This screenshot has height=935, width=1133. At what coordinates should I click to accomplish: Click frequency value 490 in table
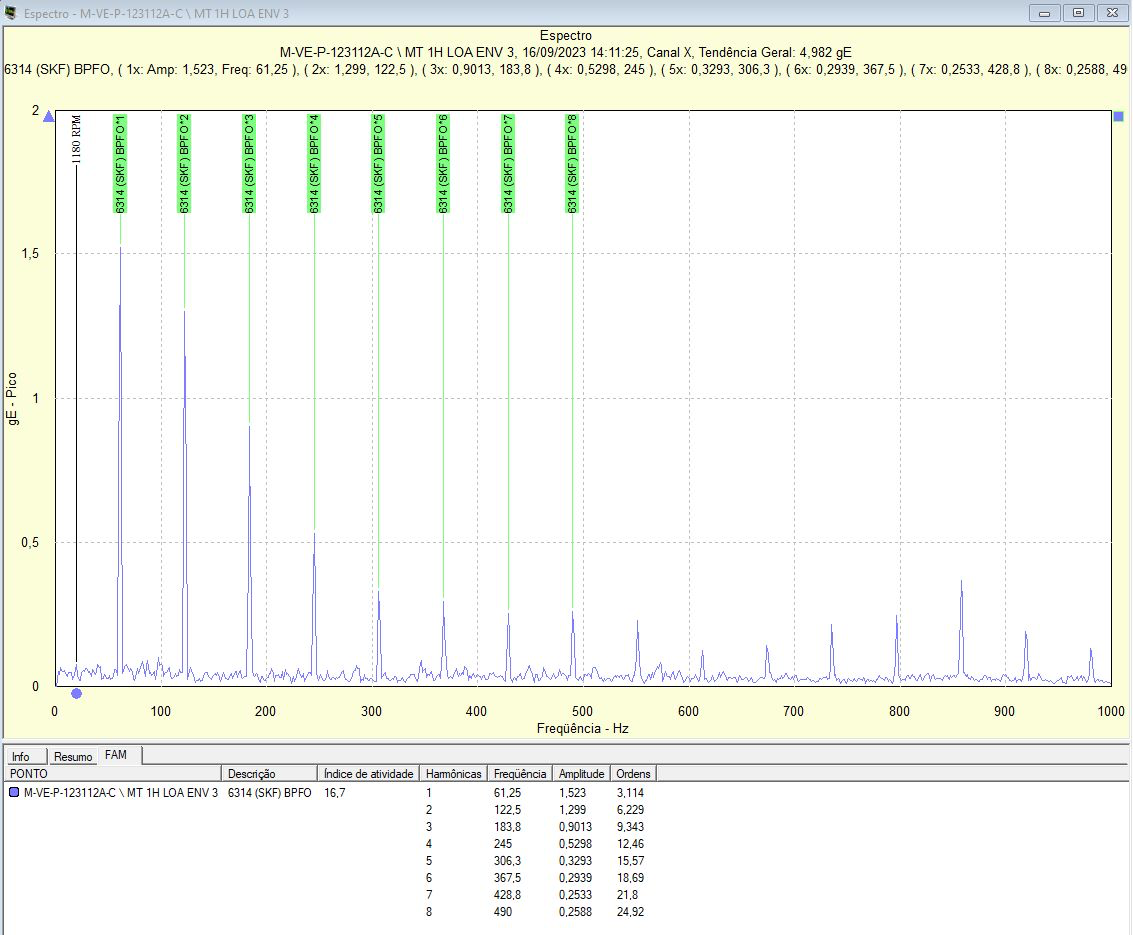point(503,912)
